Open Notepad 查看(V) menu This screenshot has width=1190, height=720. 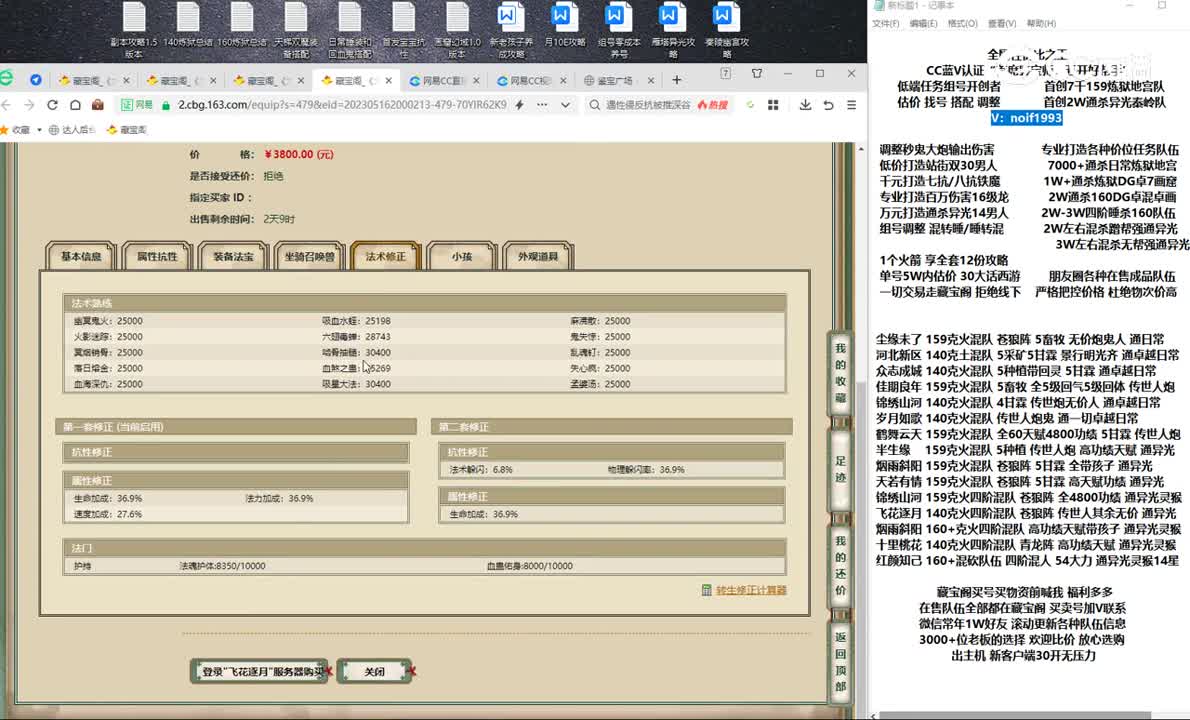pyautogui.click(x=1002, y=24)
